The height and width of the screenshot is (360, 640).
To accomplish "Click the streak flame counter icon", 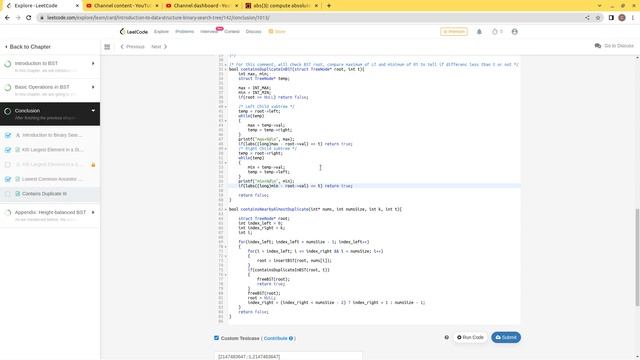I will click(495, 31).
